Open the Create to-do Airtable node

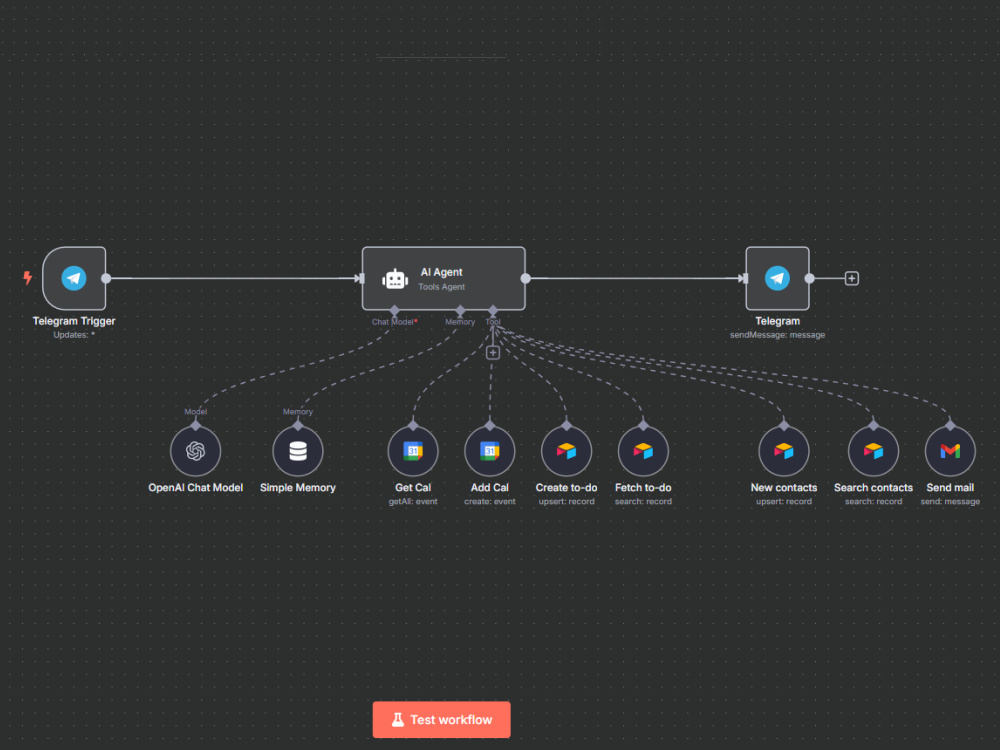[566, 451]
